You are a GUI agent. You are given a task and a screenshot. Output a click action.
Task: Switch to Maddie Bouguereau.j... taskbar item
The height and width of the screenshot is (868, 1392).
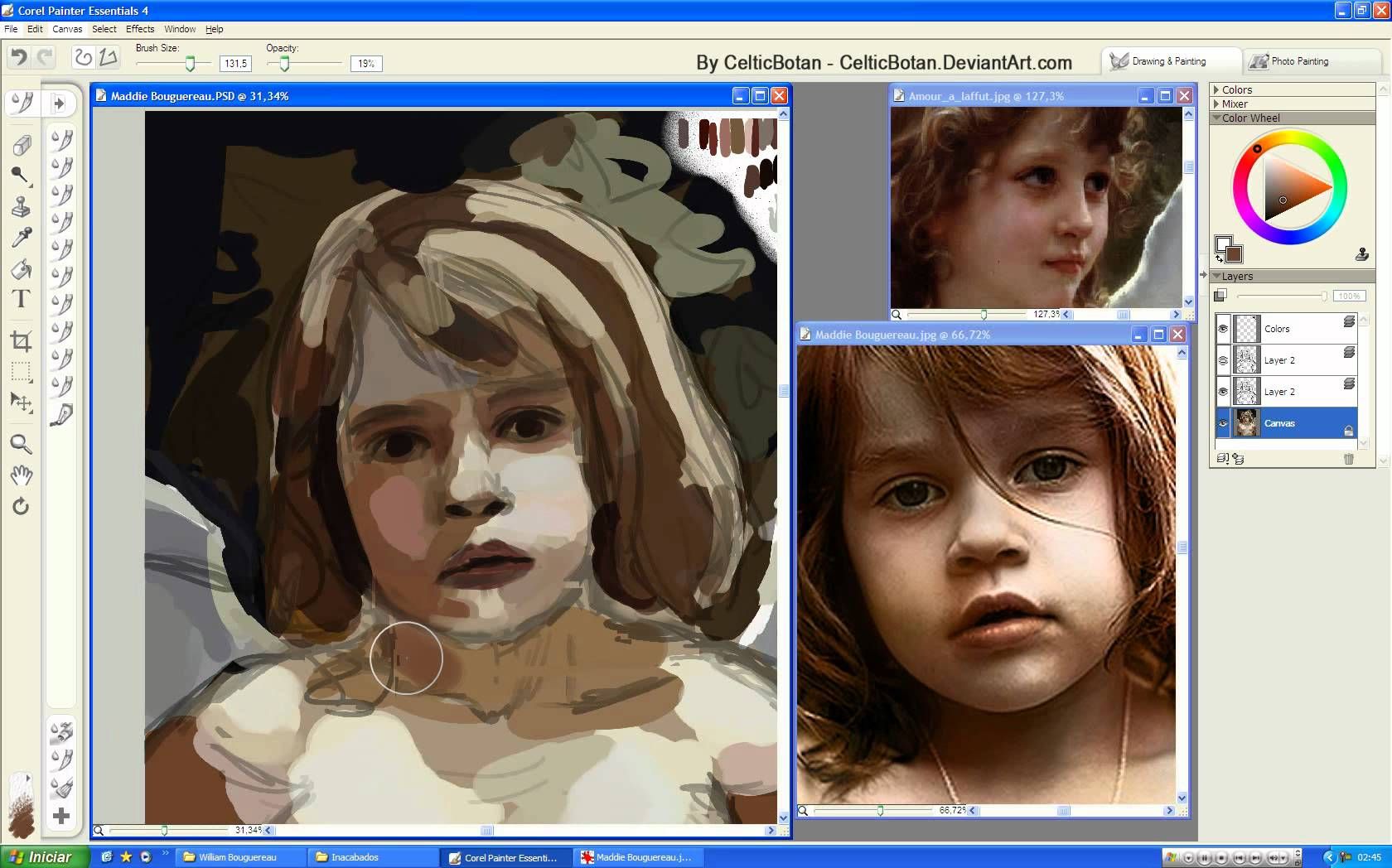click(x=636, y=857)
